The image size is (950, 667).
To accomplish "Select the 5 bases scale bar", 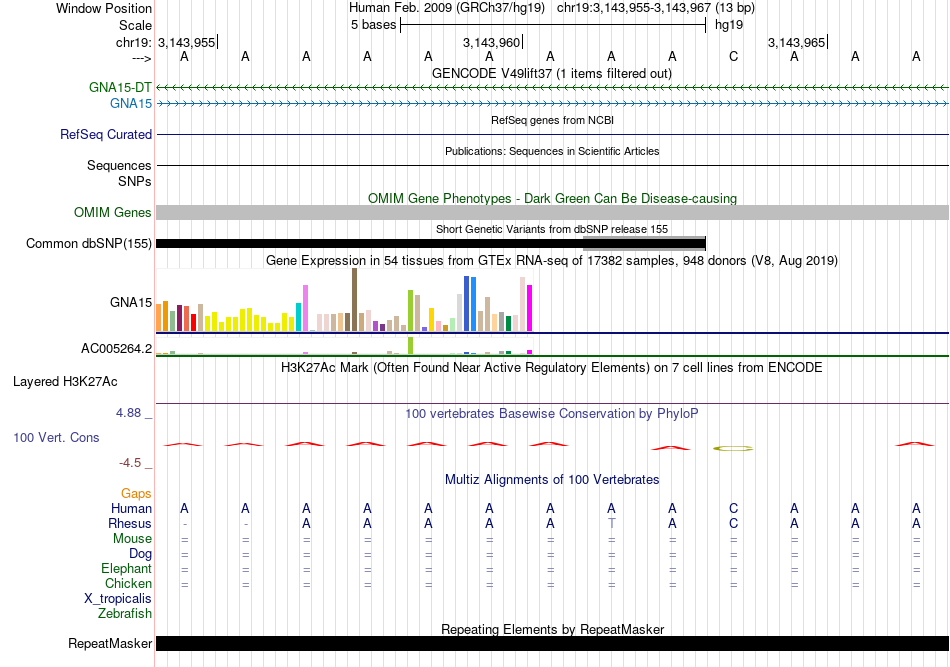I will click(x=553, y=25).
